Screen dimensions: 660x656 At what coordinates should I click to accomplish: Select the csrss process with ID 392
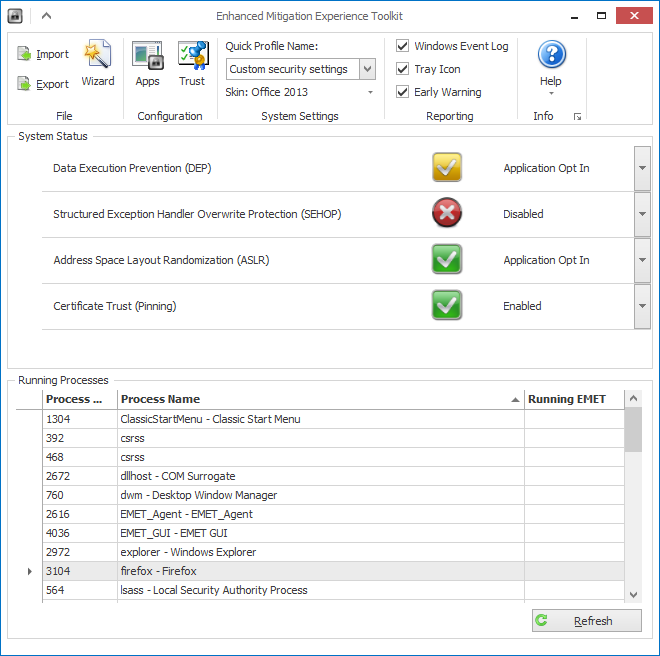(333, 438)
